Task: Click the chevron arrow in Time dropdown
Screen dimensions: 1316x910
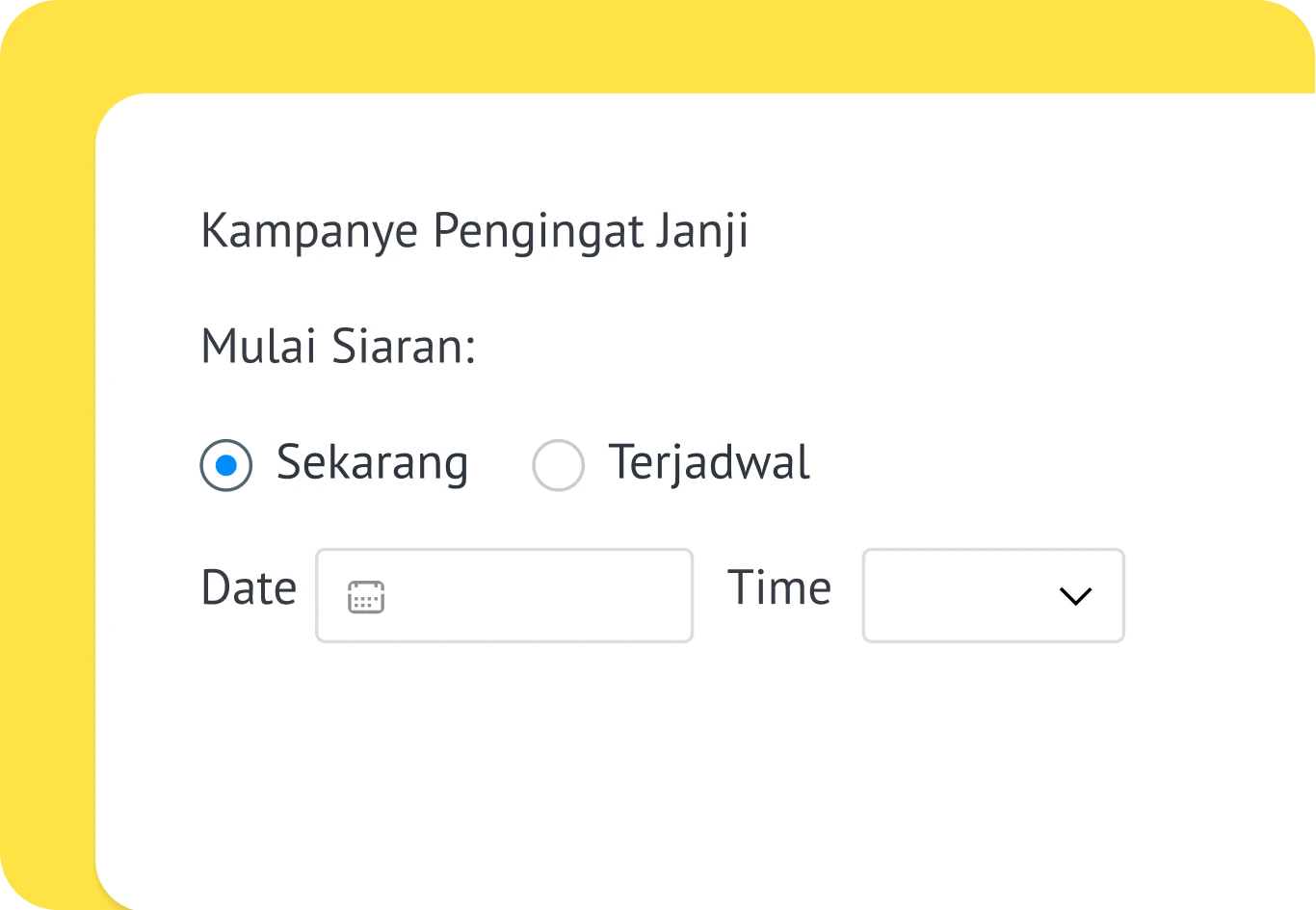Action: [1074, 597]
